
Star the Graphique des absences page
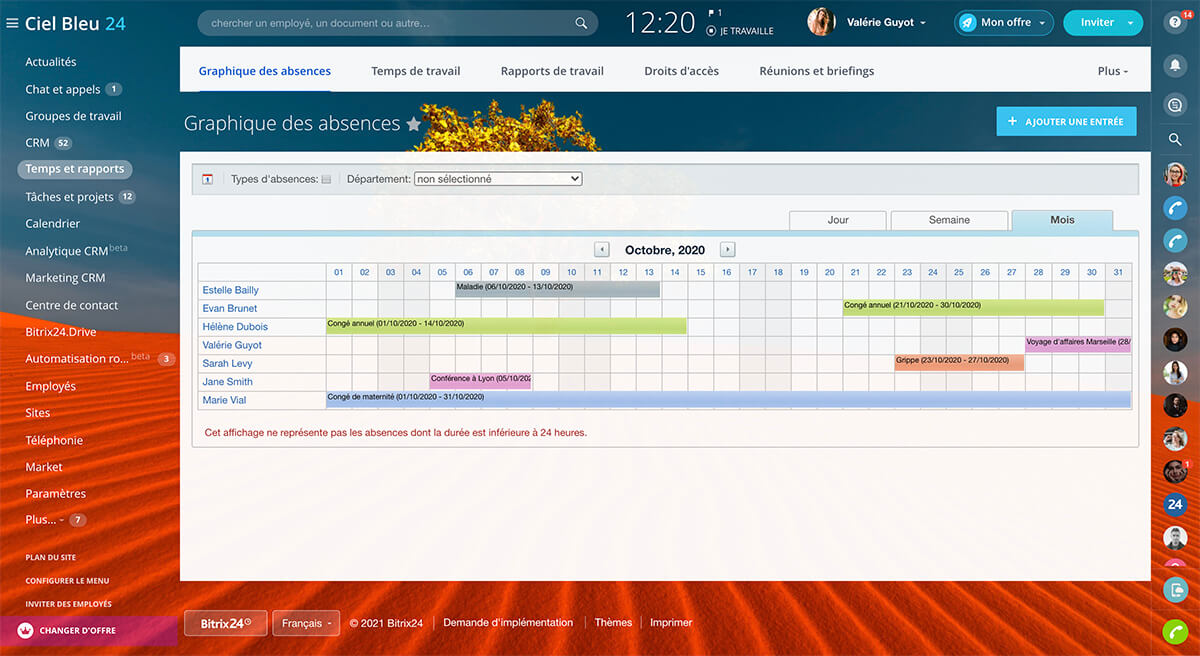coord(413,124)
